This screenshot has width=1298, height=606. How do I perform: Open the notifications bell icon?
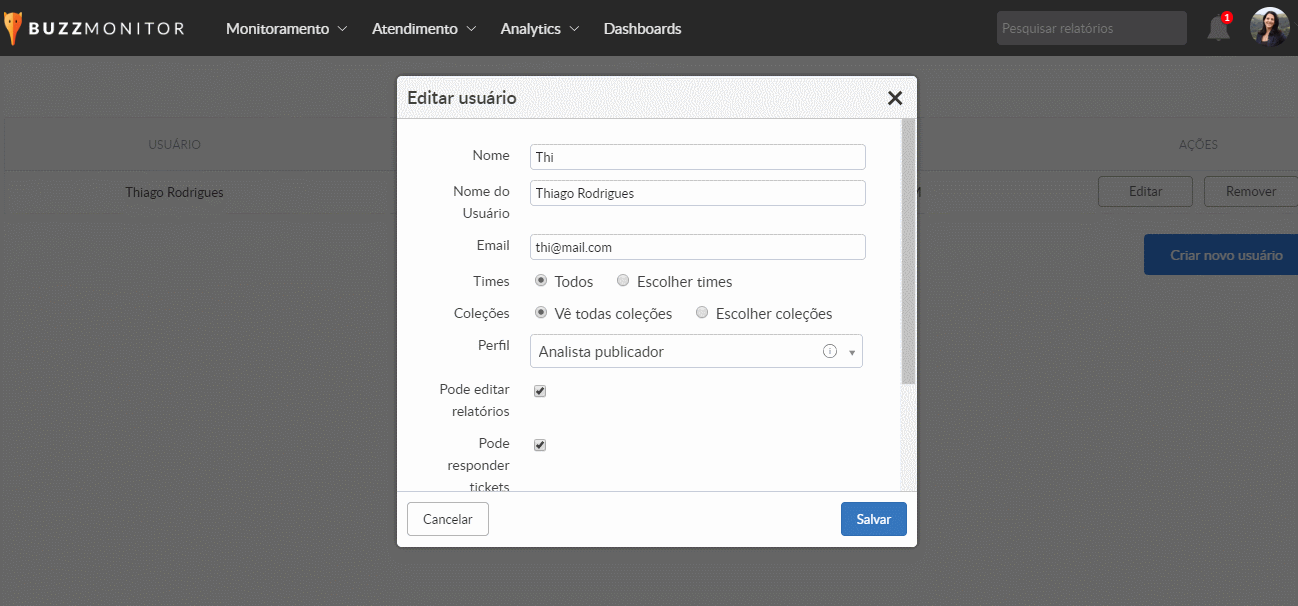[1218, 28]
